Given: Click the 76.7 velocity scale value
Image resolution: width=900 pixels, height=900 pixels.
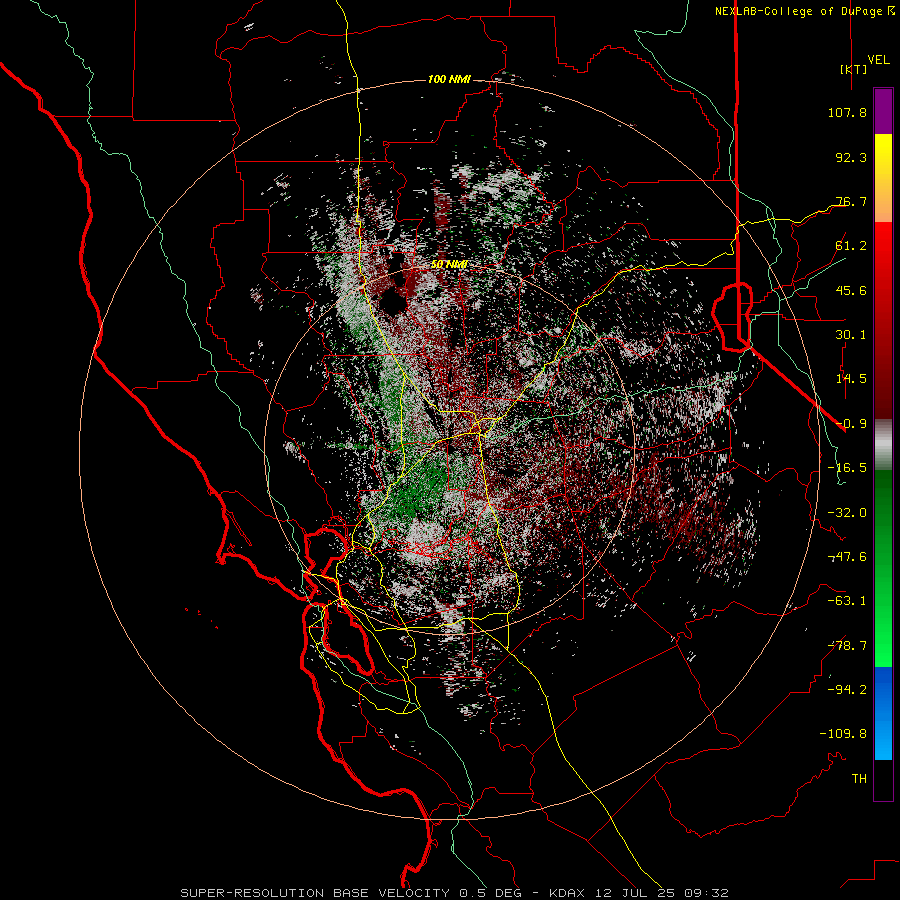Looking at the screenshot, I should coord(851,201).
